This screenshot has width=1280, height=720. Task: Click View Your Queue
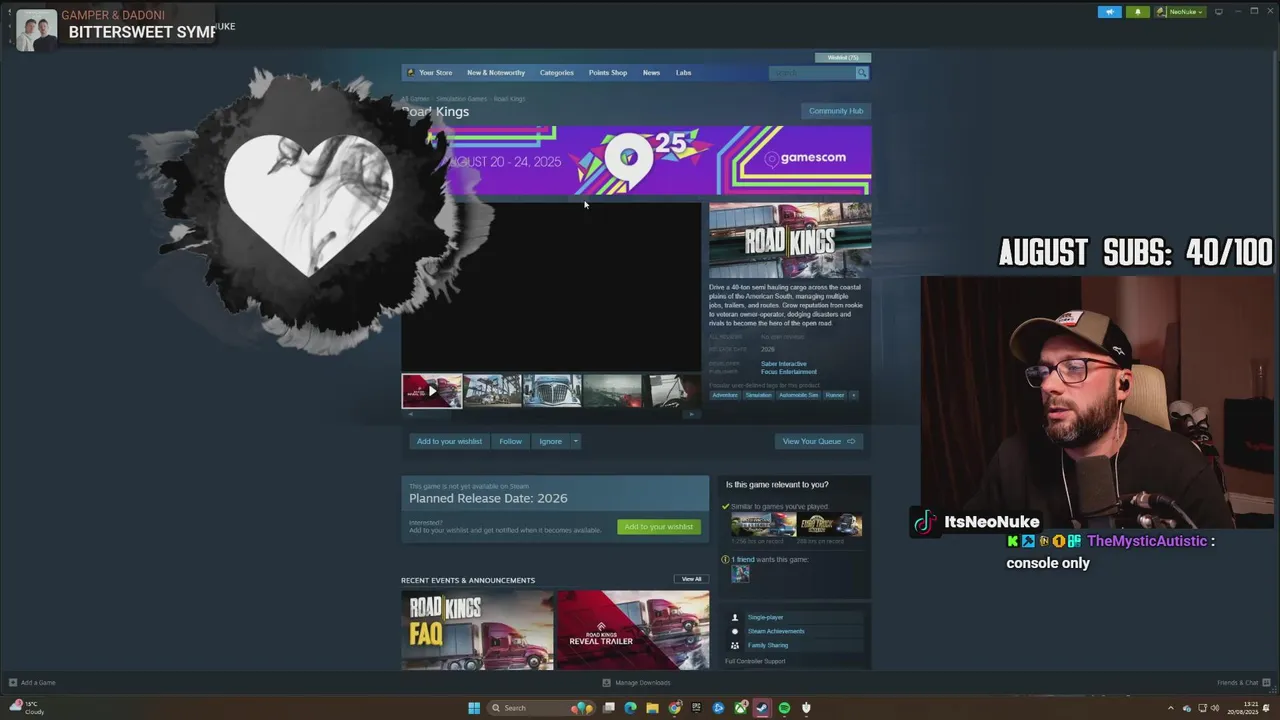[x=819, y=441]
